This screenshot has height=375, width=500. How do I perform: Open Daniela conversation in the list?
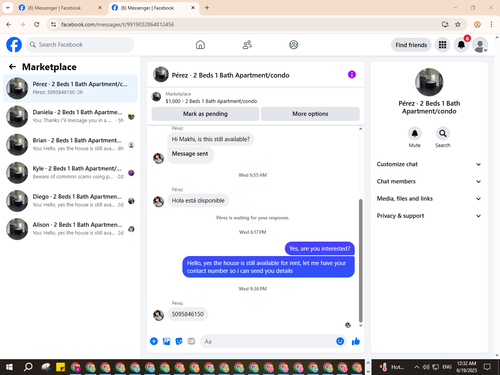point(70,116)
